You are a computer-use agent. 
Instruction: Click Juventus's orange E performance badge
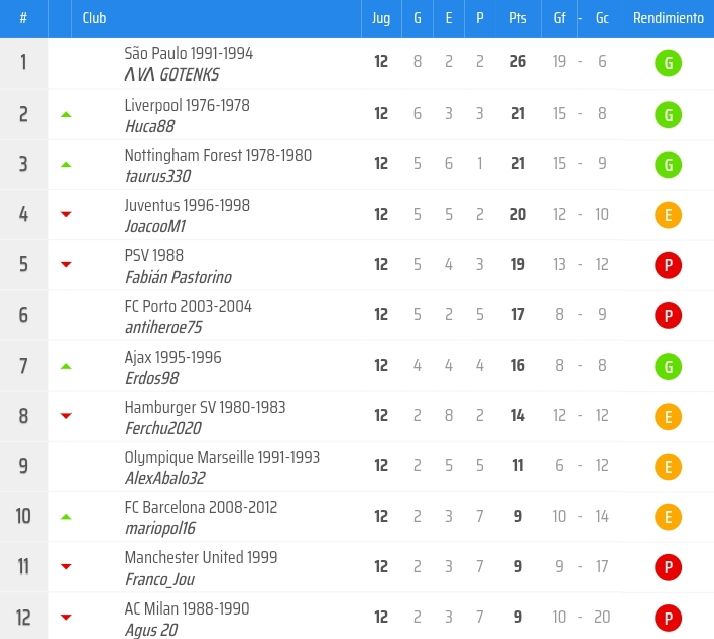[x=667, y=215]
